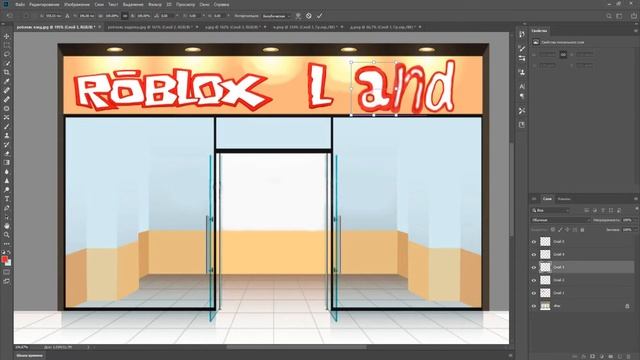Open the Character panel icon in dock
640x360 pixels.
point(522,86)
